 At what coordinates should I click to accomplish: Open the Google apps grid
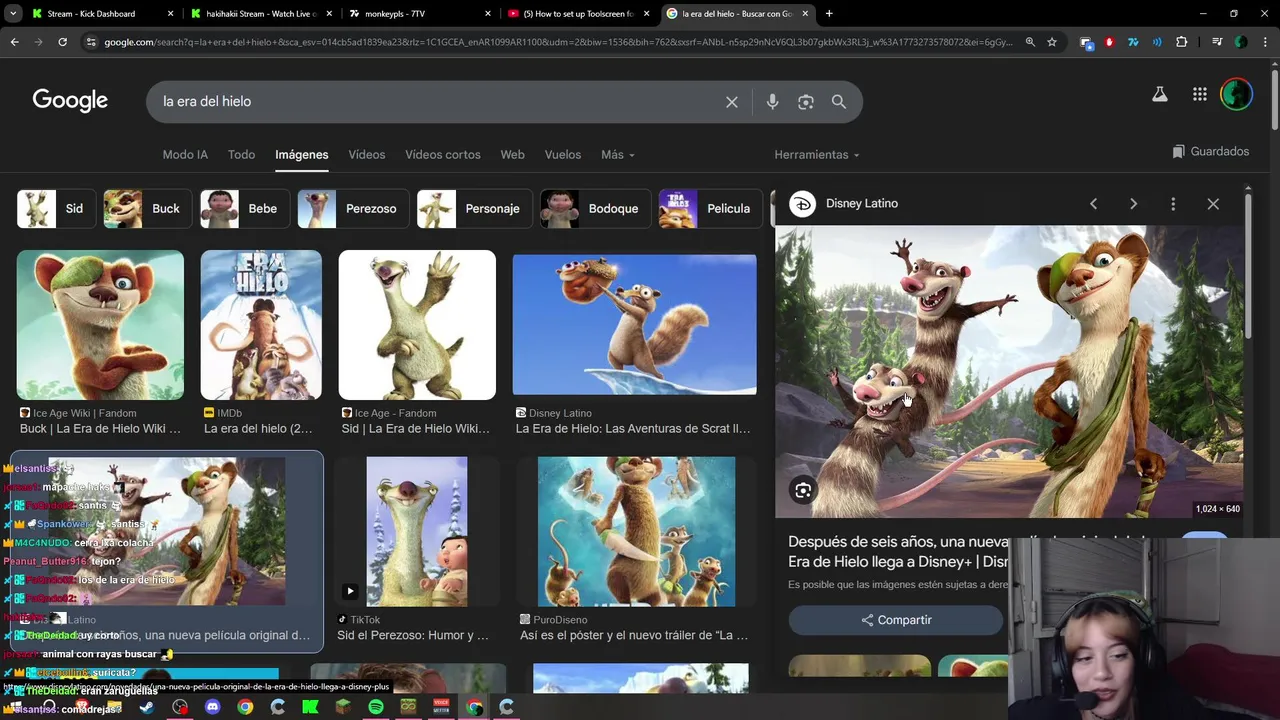(1200, 94)
